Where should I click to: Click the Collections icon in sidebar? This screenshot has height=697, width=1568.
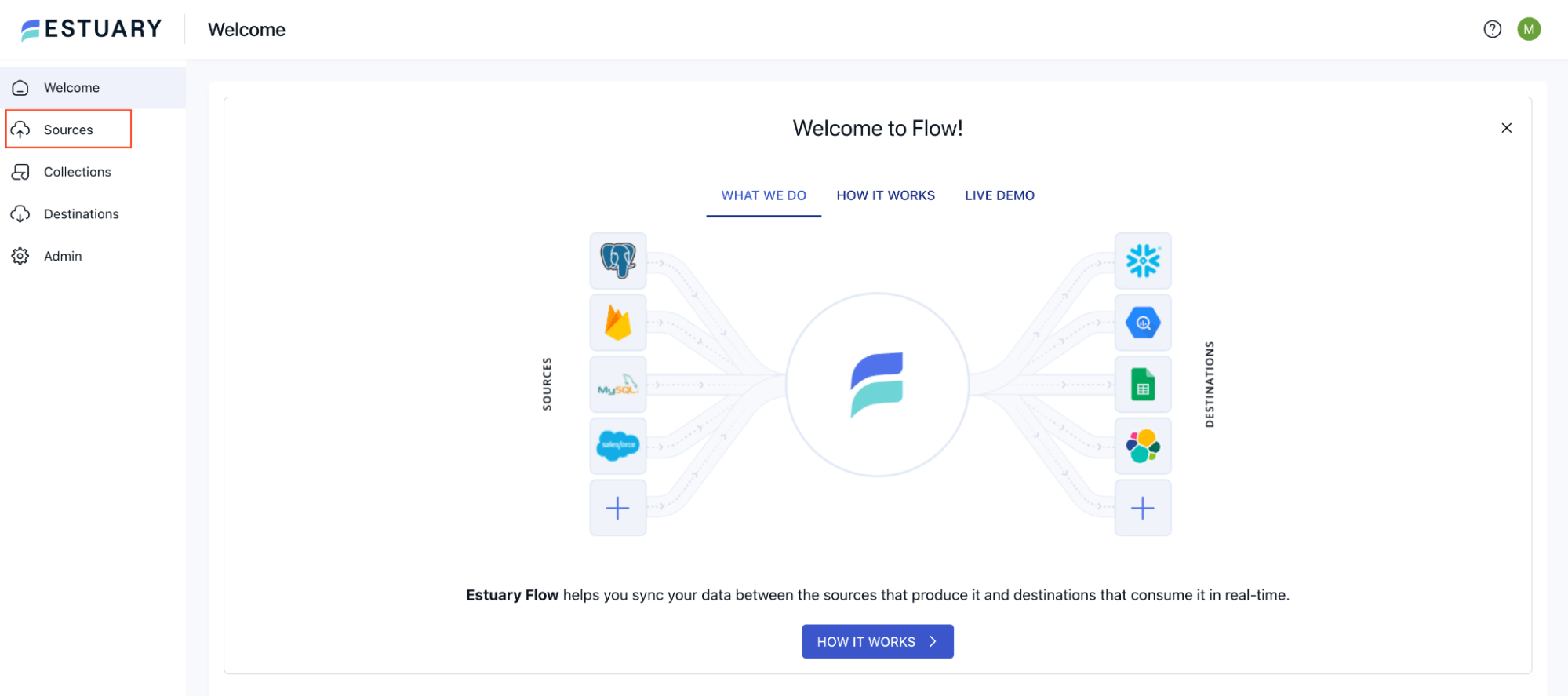pyautogui.click(x=20, y=172)
